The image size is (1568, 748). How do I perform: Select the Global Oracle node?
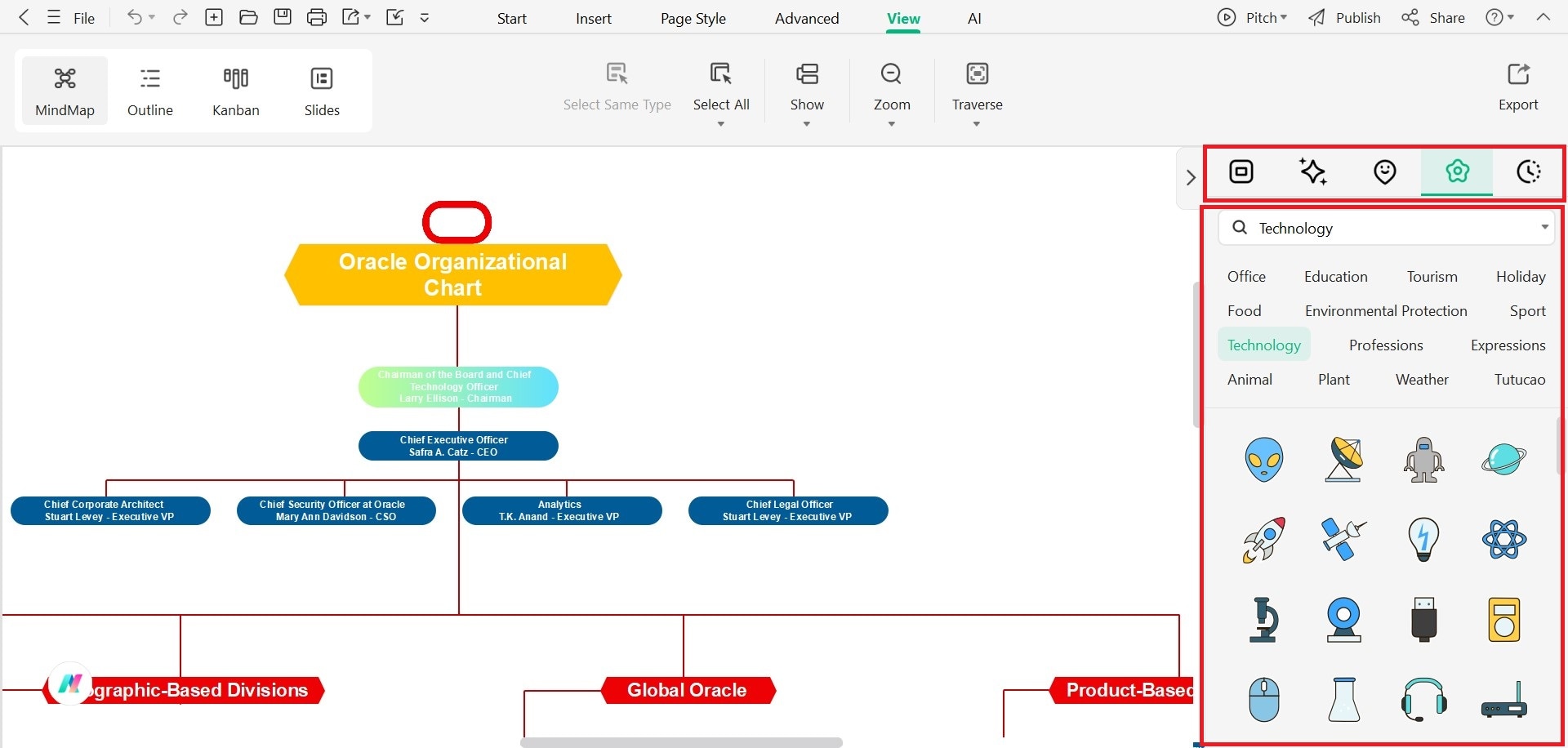688,690
